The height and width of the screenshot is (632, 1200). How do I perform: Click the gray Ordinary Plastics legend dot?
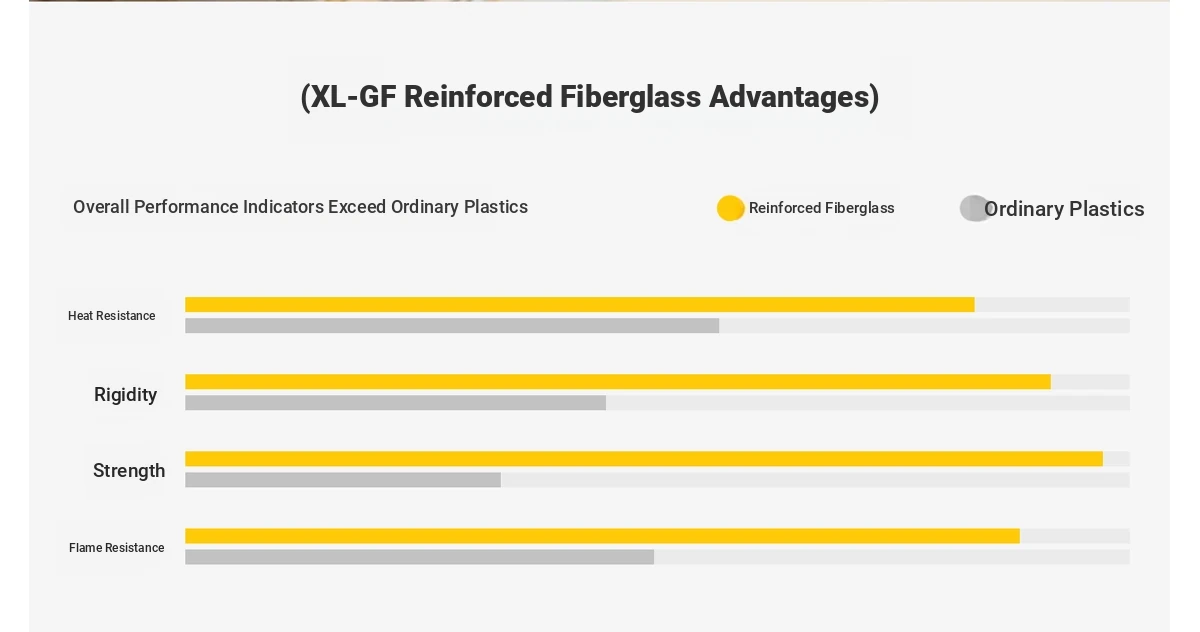(974, 208)
